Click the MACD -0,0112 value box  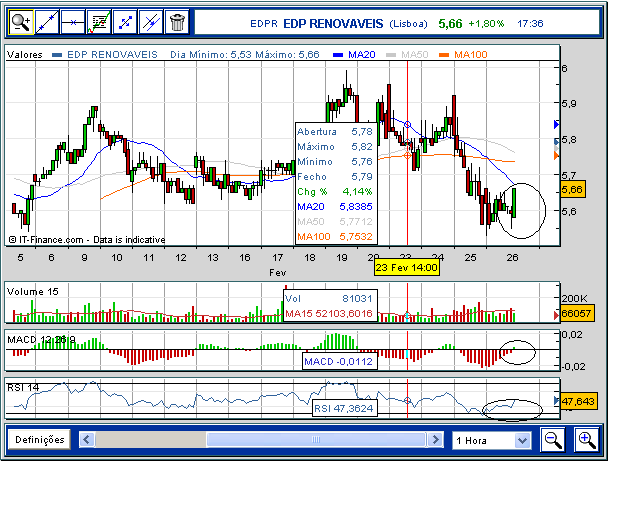point(339,362)
